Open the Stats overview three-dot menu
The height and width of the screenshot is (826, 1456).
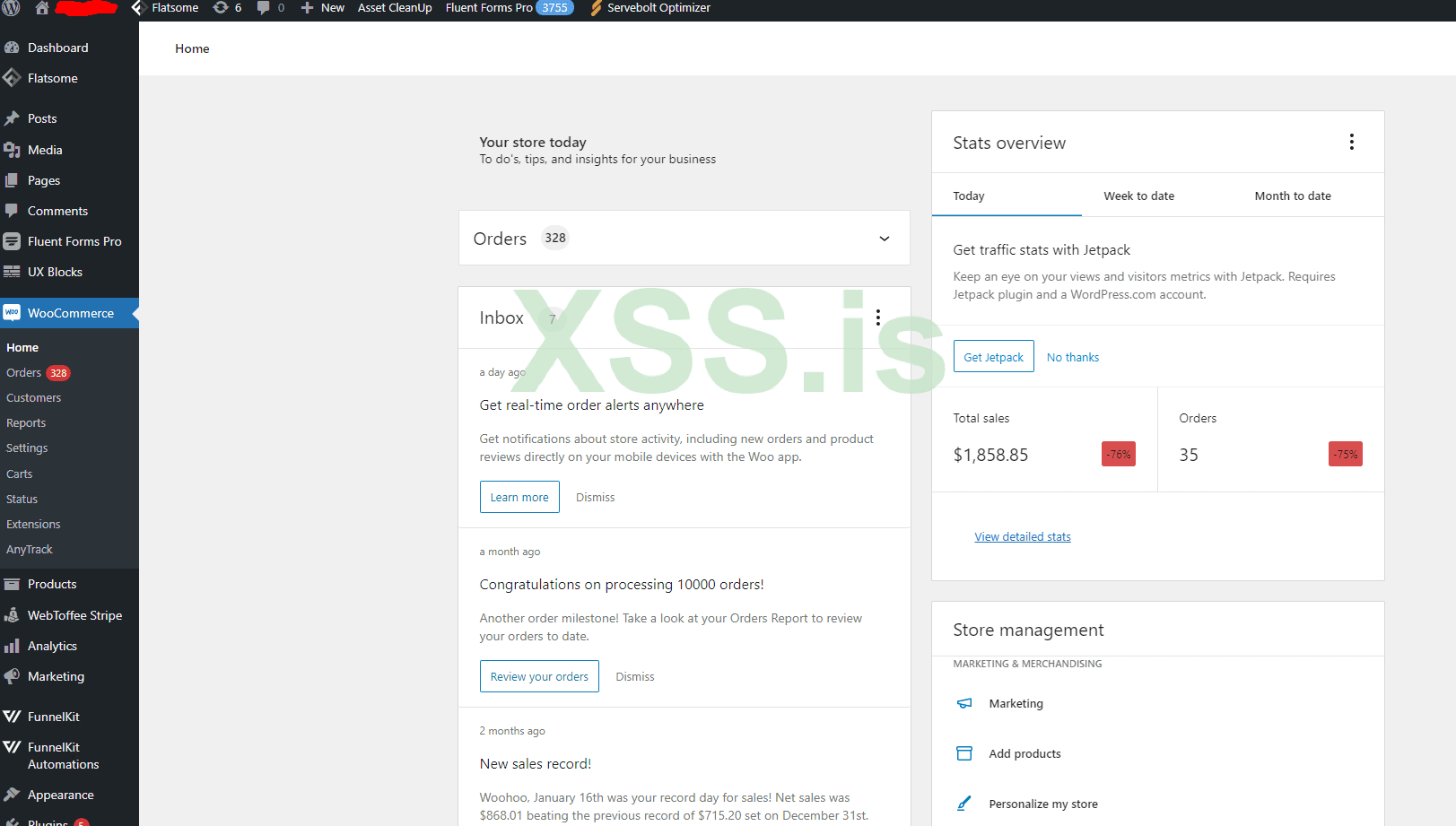(x=1352, y=142)
